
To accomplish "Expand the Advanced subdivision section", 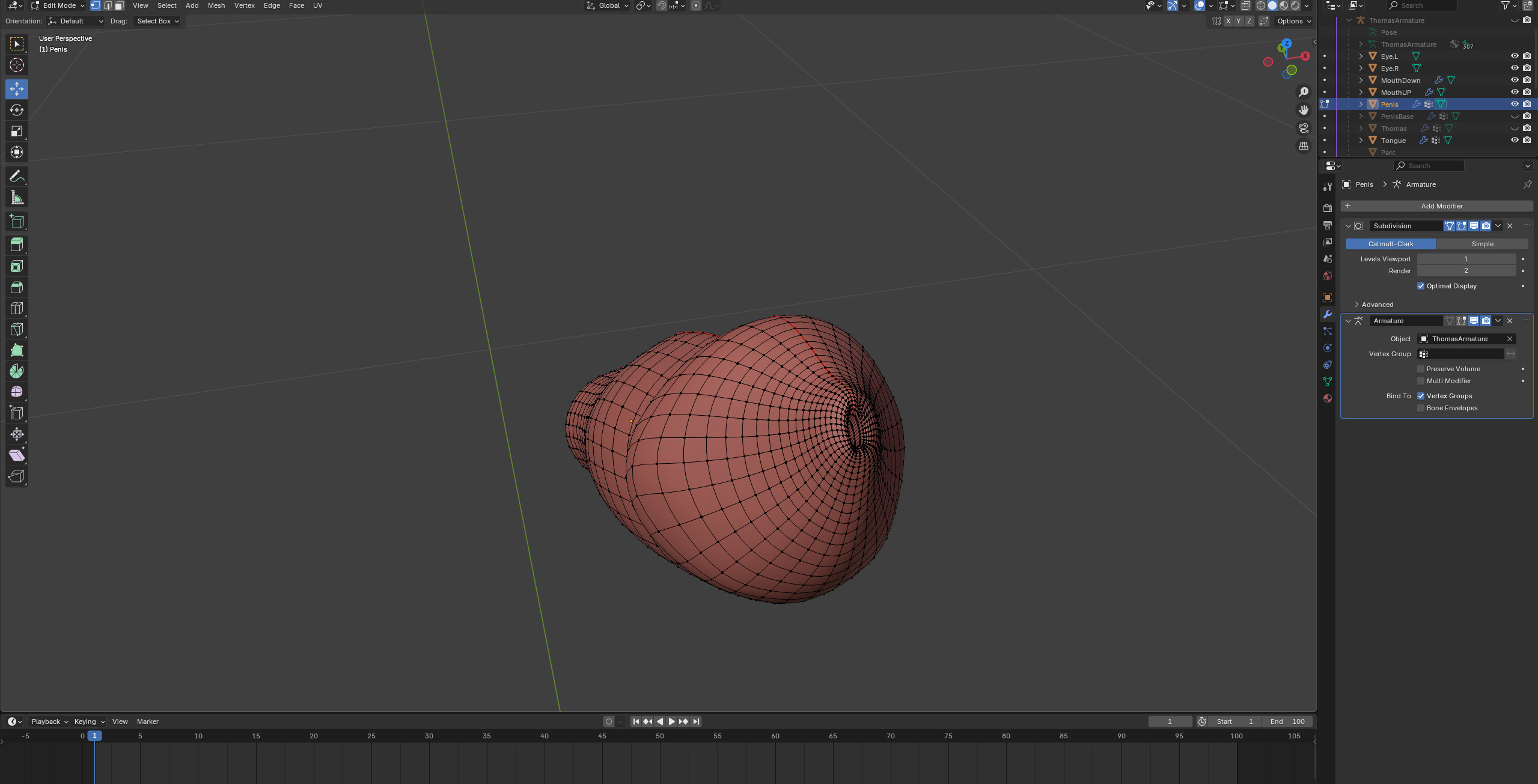I will pyautogui.click(x=1377, y=305).
